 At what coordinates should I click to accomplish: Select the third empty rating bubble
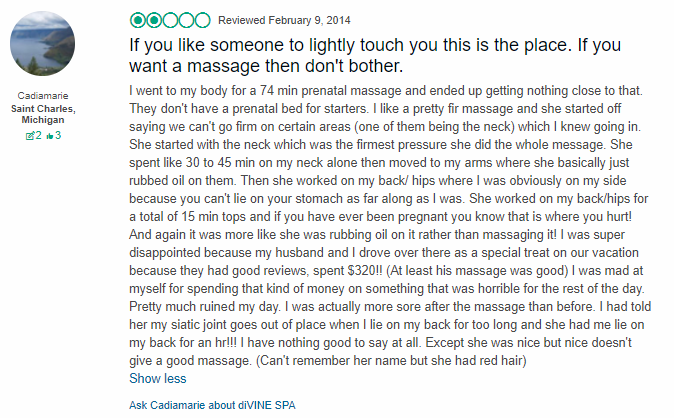170,20
